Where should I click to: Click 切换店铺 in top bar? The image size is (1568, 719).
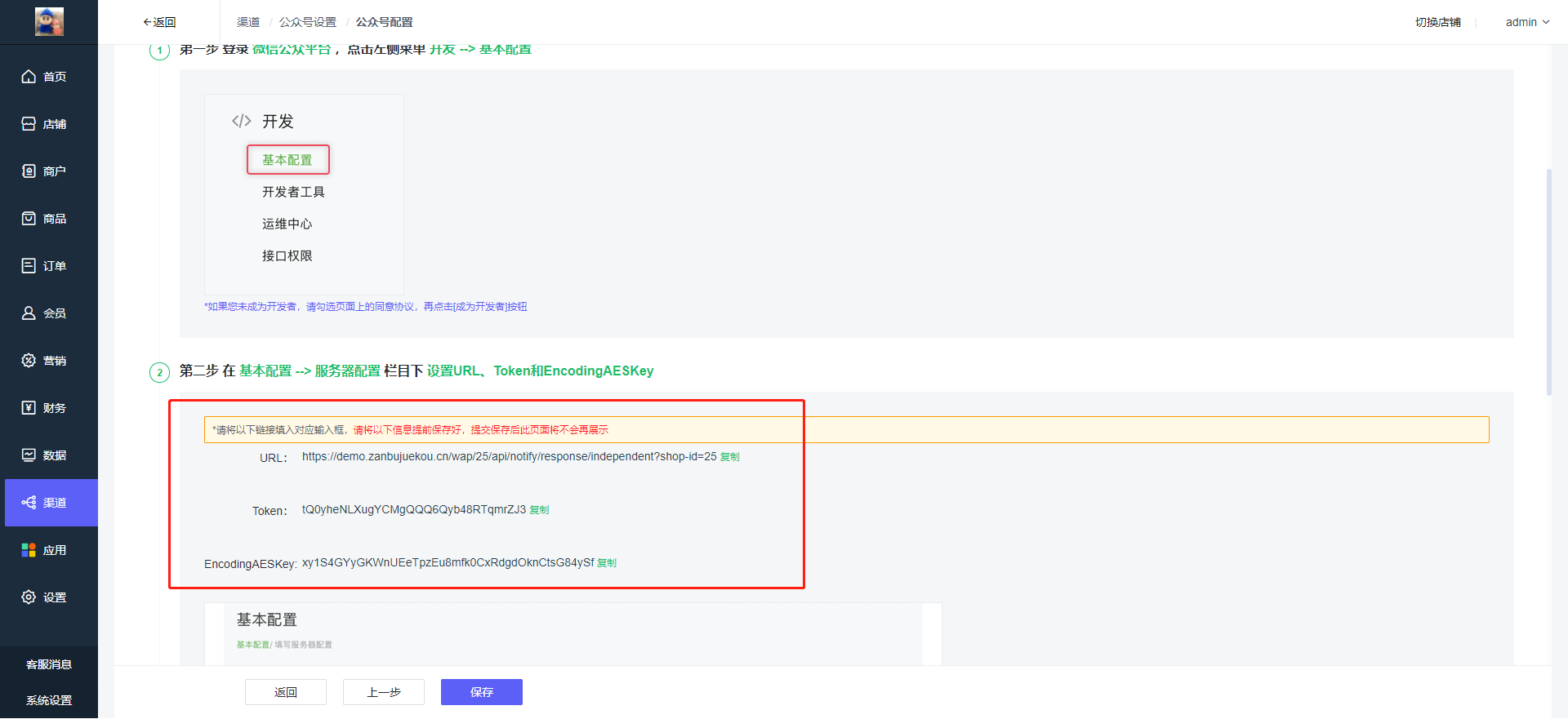click(1438, 22)
